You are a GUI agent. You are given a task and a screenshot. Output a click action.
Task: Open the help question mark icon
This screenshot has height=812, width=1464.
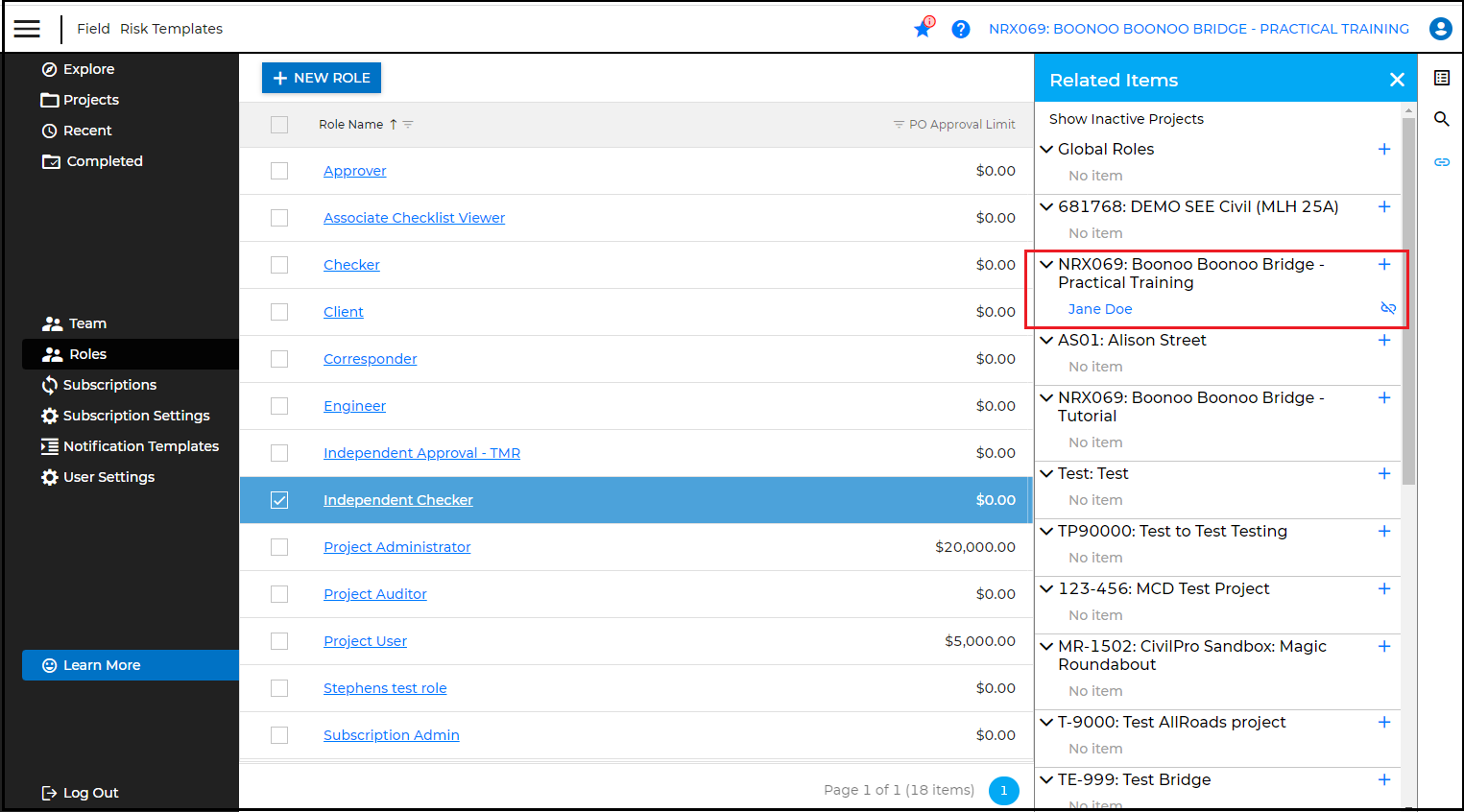pos(960,29)
